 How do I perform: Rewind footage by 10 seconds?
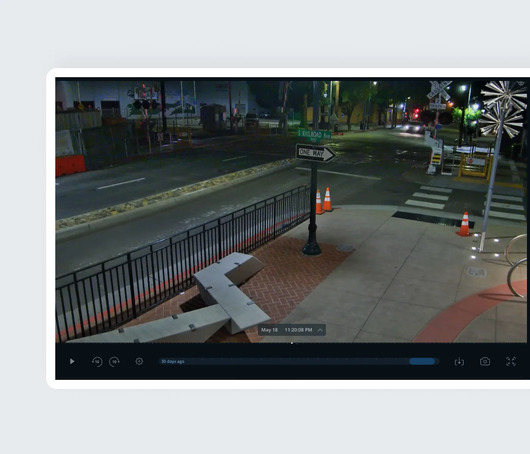tap(97, 362)
